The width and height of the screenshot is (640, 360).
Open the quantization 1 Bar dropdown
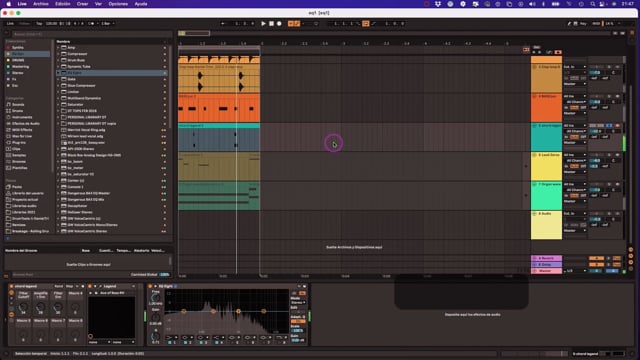(x=107, y=24)
